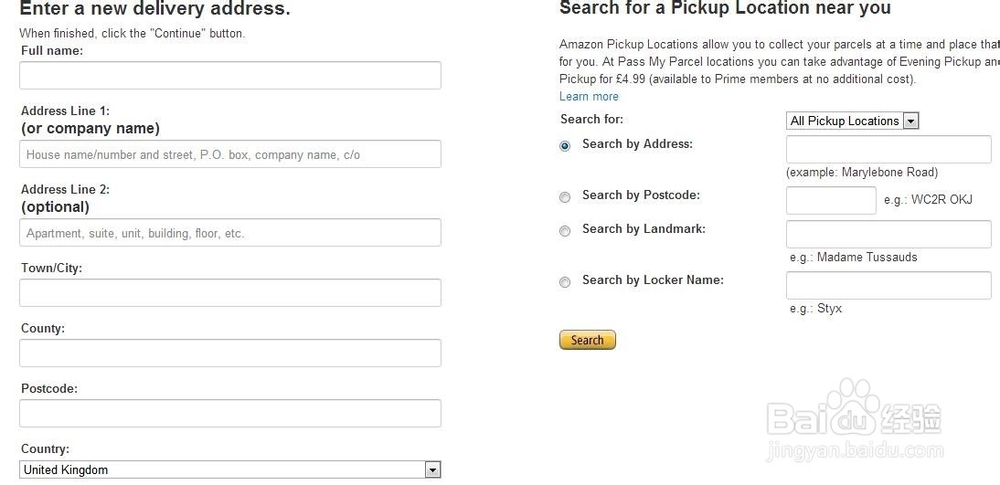This screenshot has width=1000, height=485.
Task: Click the Address Line 2 optional field
Action: tap(230, 233)
